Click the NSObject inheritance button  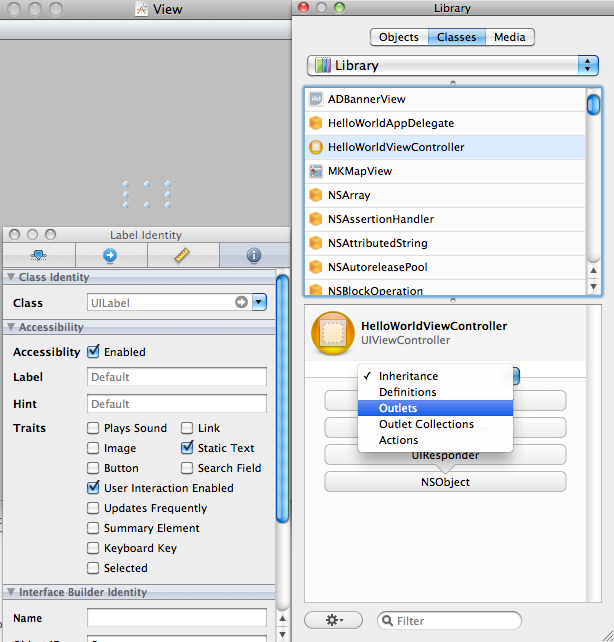tap(445, 482)
